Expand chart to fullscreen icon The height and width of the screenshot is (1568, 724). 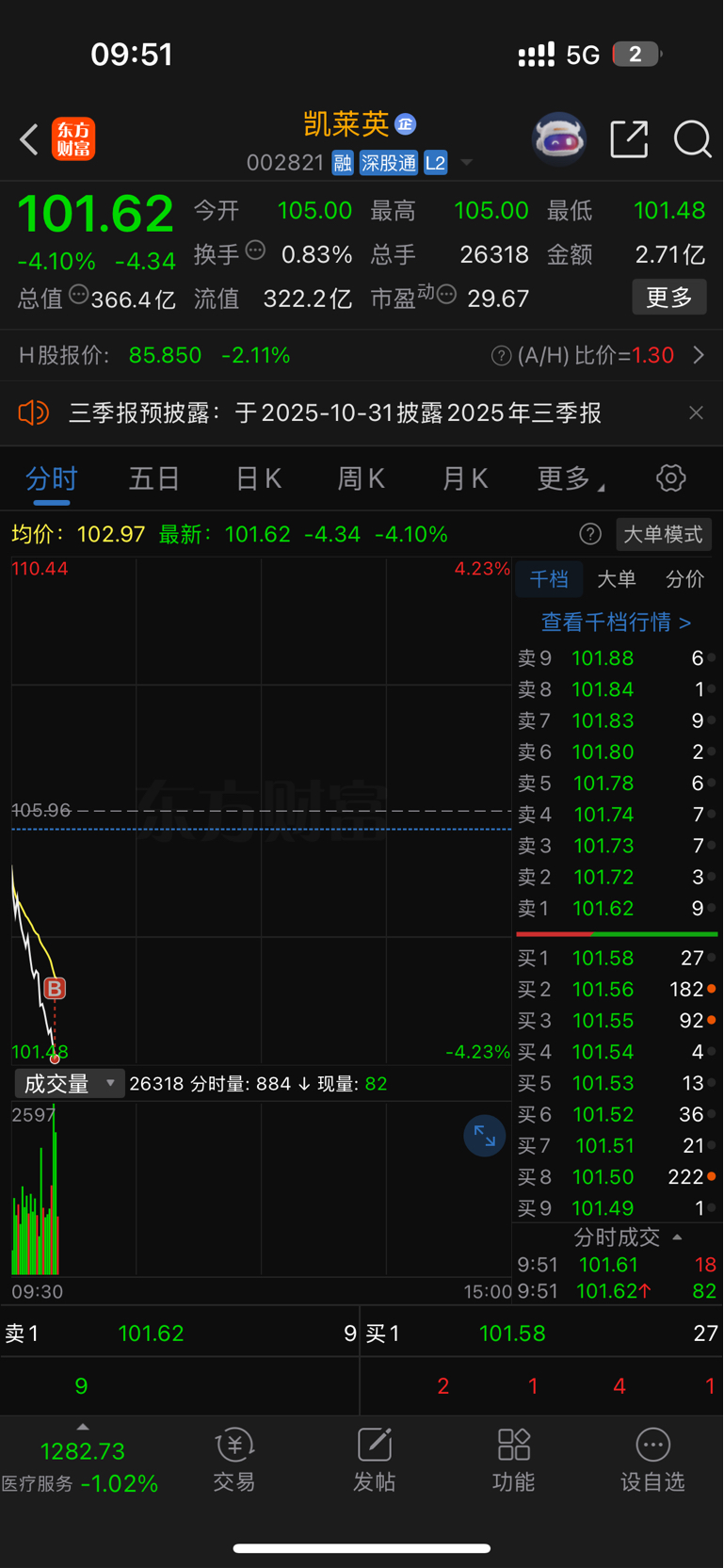[x=484, y=1136]
